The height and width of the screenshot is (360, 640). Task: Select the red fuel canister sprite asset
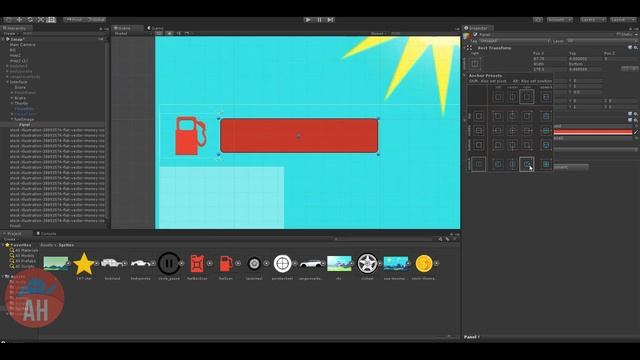tap(197, 264)
